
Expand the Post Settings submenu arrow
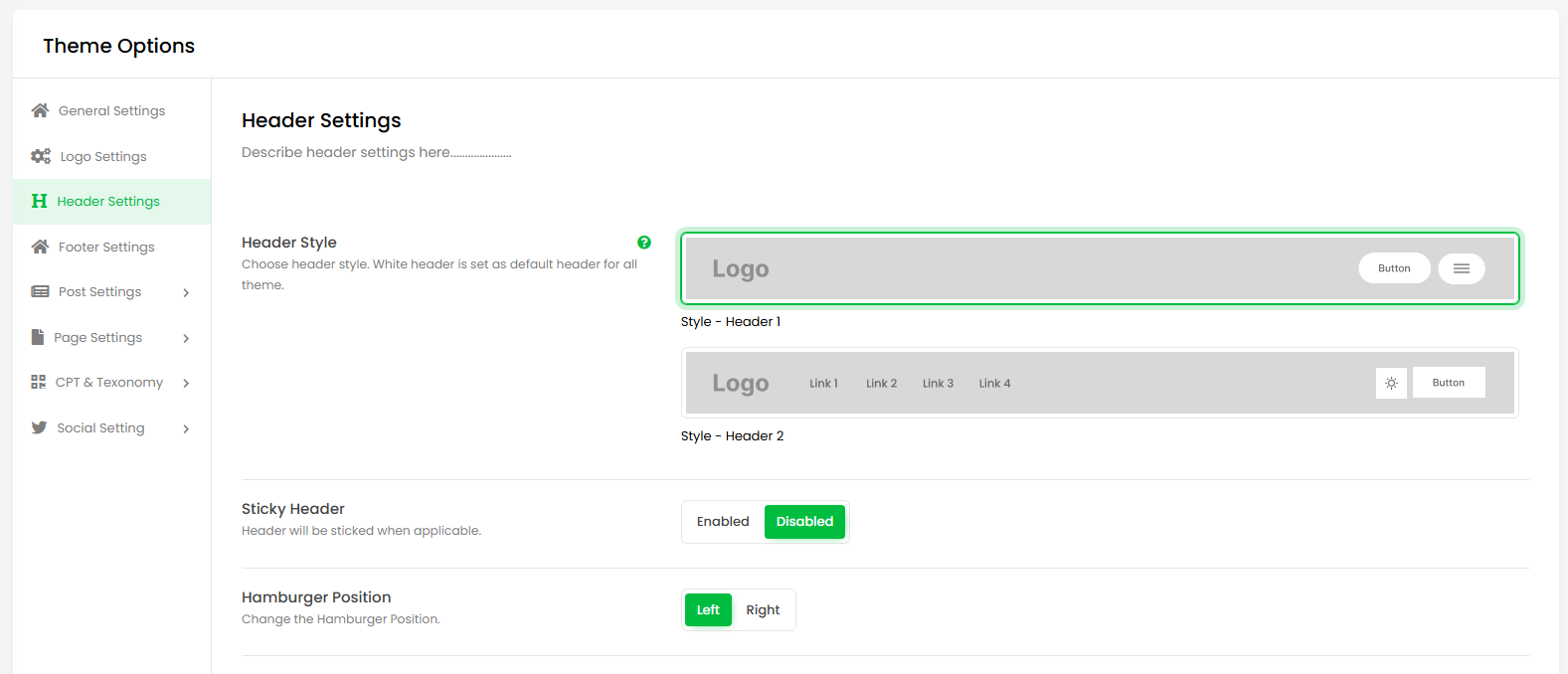pyautogui.click(x=186, y=292)
